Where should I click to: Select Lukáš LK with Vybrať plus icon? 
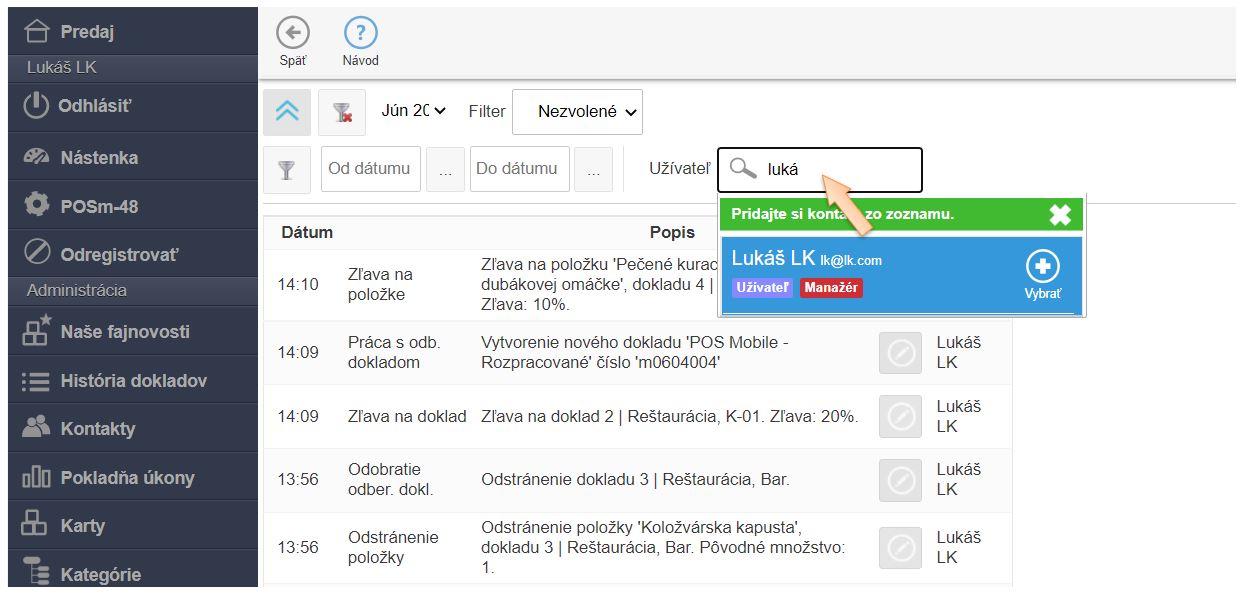click(x=1043, y=267)
